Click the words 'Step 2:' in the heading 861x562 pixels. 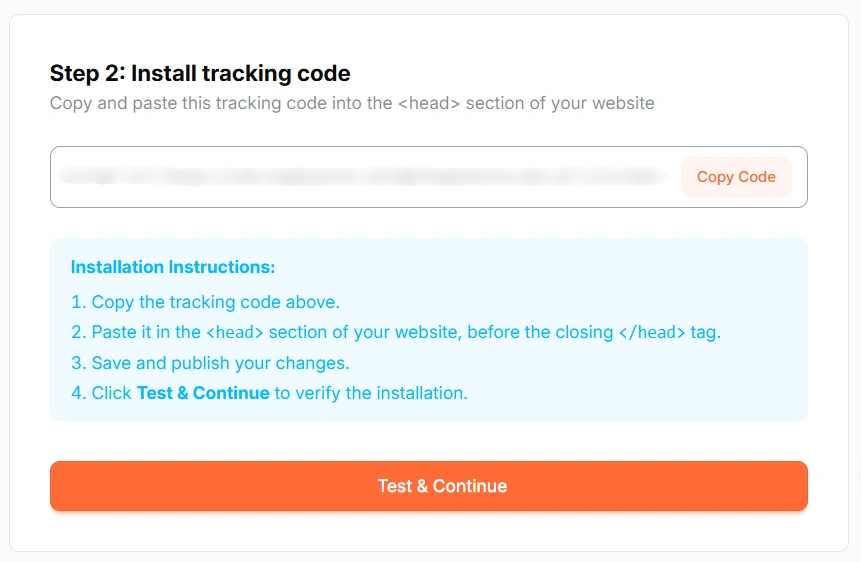pos(87,73)
